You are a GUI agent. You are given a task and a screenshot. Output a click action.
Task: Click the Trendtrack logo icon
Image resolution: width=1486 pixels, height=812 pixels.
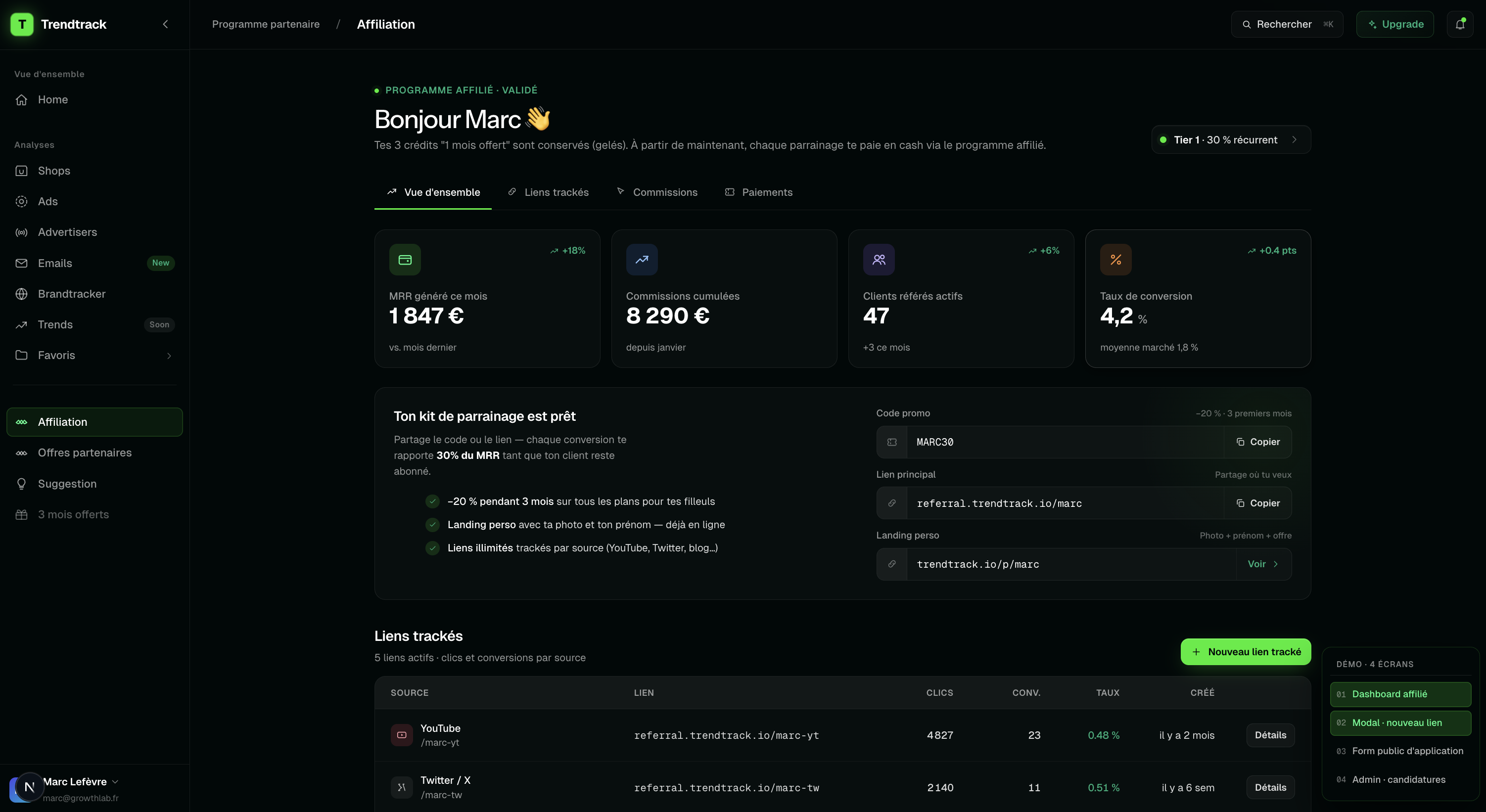(x=22, y=24)
